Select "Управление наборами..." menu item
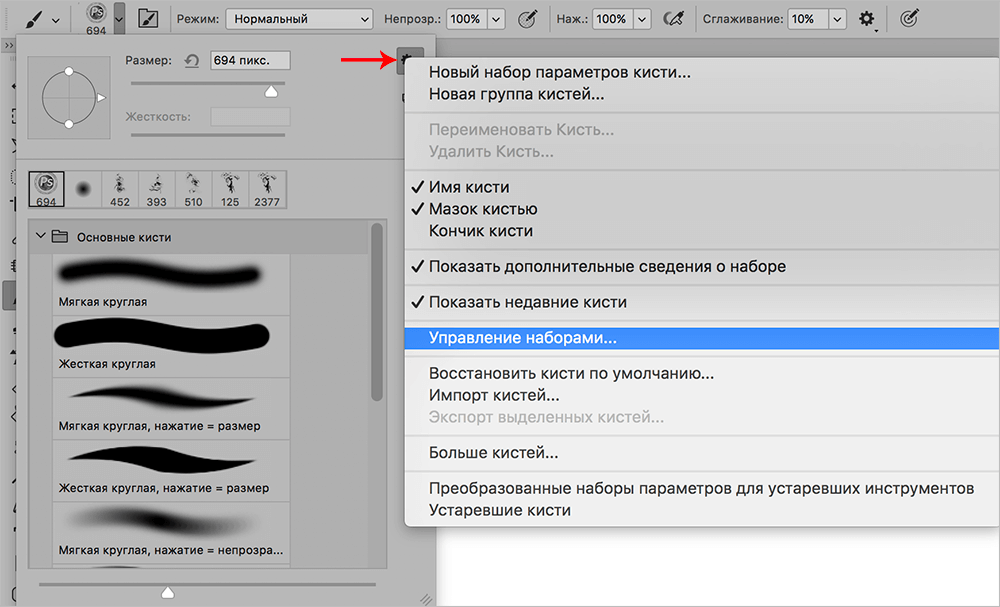This screenshot has height=607, width=1000. point(523,338)
